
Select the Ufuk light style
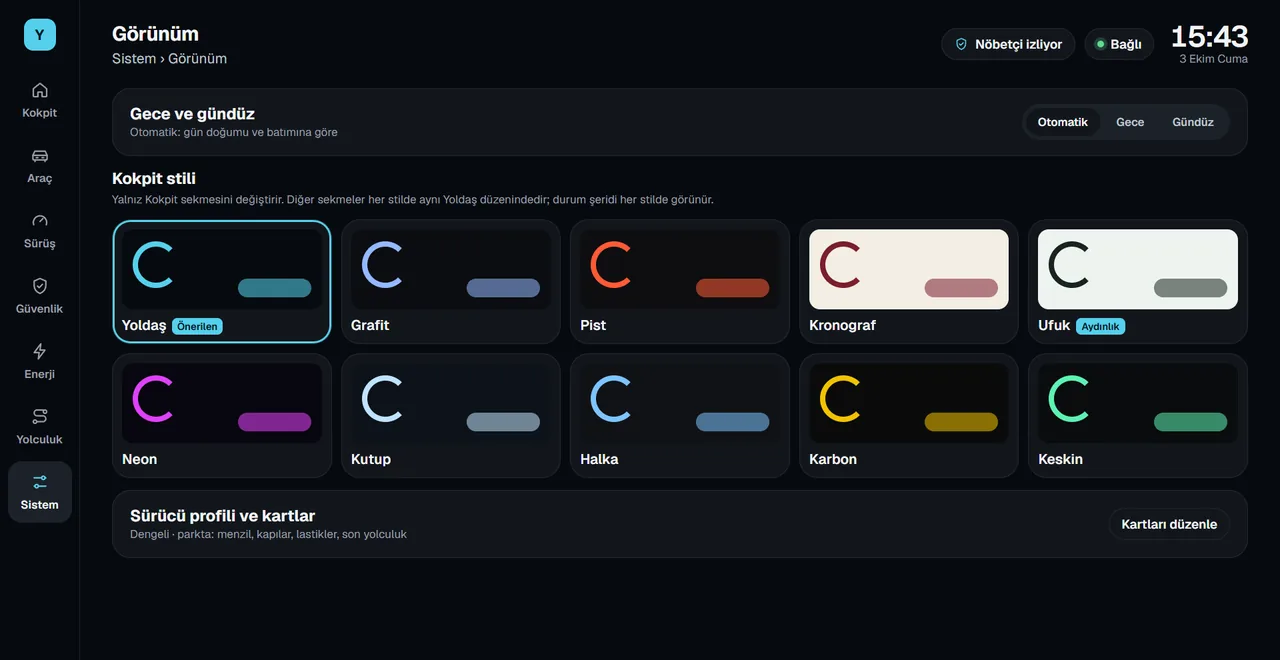pyautogui.click(x=1138, y=282)
